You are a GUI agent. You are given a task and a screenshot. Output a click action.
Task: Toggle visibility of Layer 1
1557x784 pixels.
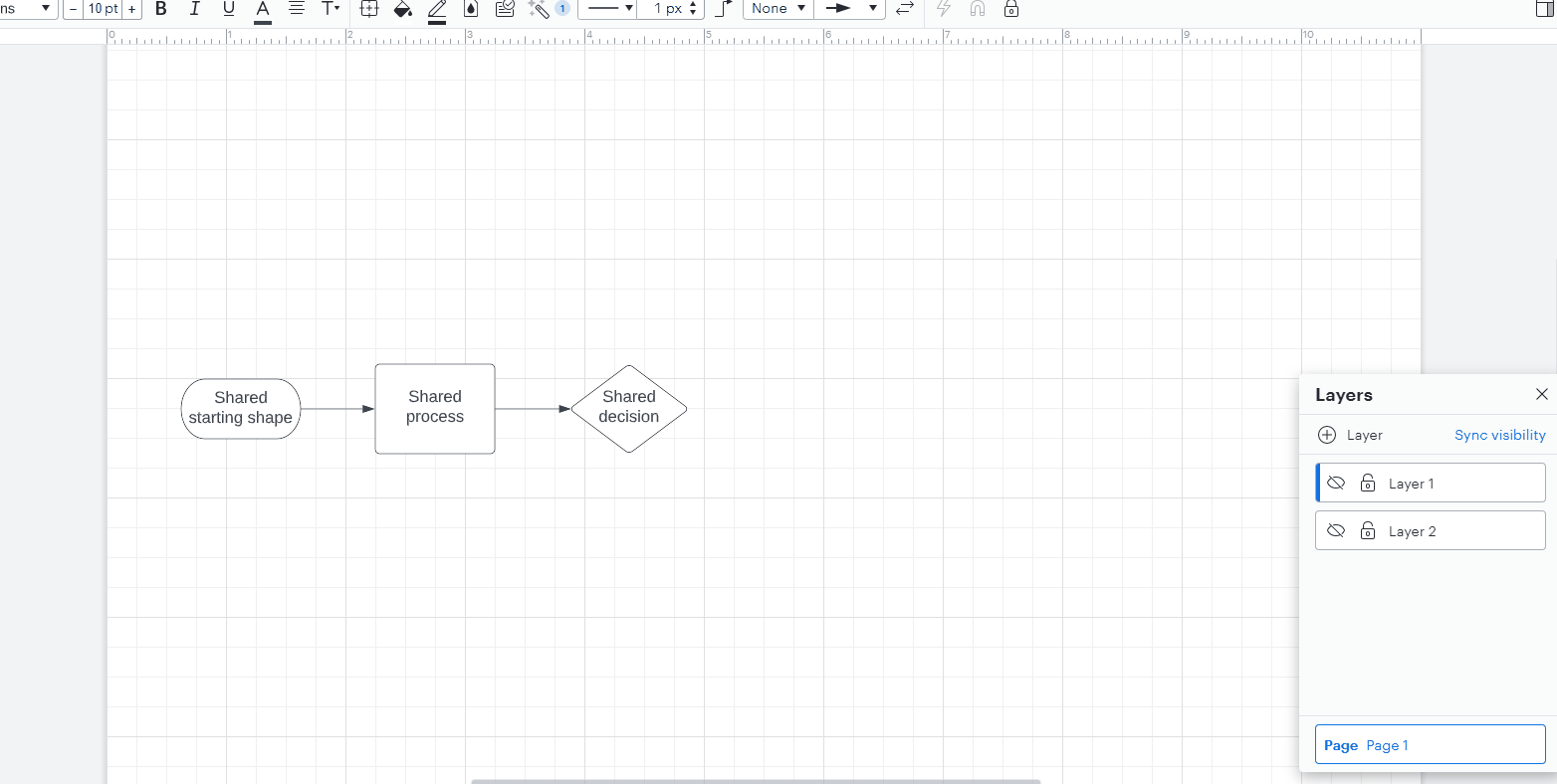point(1336,484)
